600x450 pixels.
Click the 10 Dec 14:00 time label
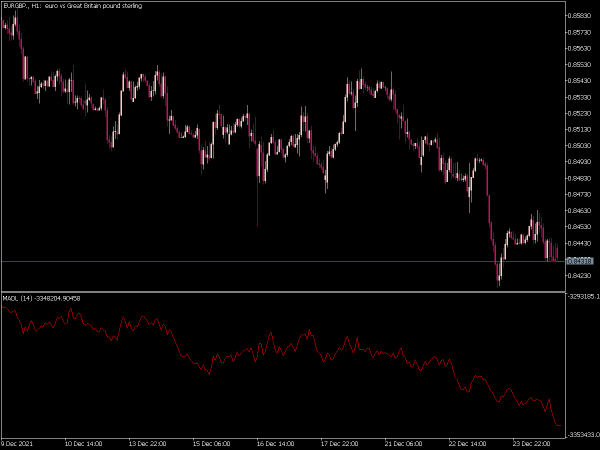[x=83, y=444]
